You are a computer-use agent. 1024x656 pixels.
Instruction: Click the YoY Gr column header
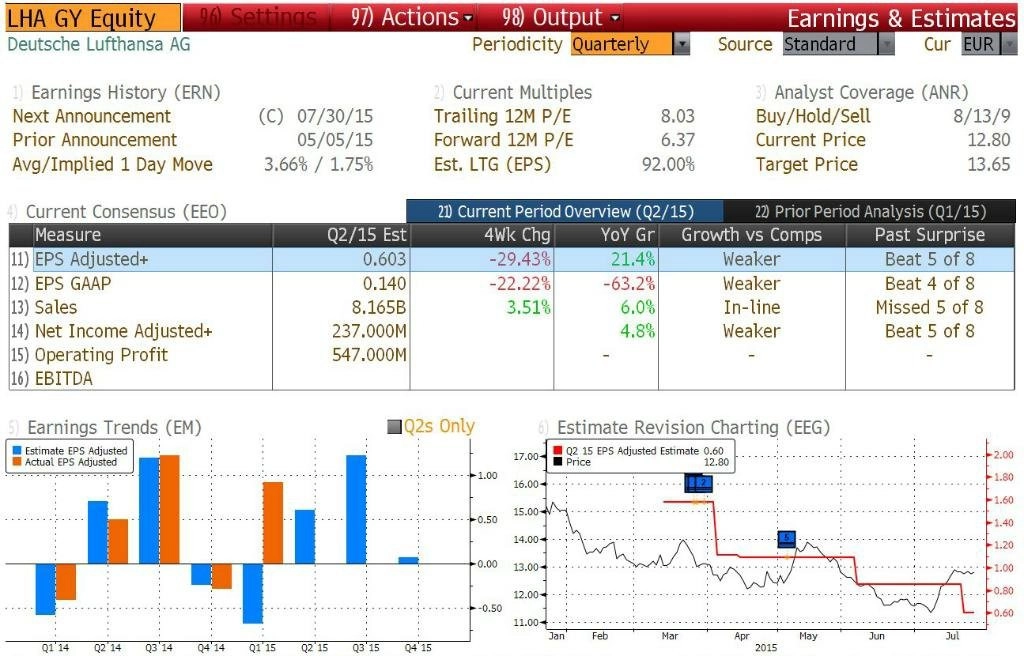click(x=606, y=235)
